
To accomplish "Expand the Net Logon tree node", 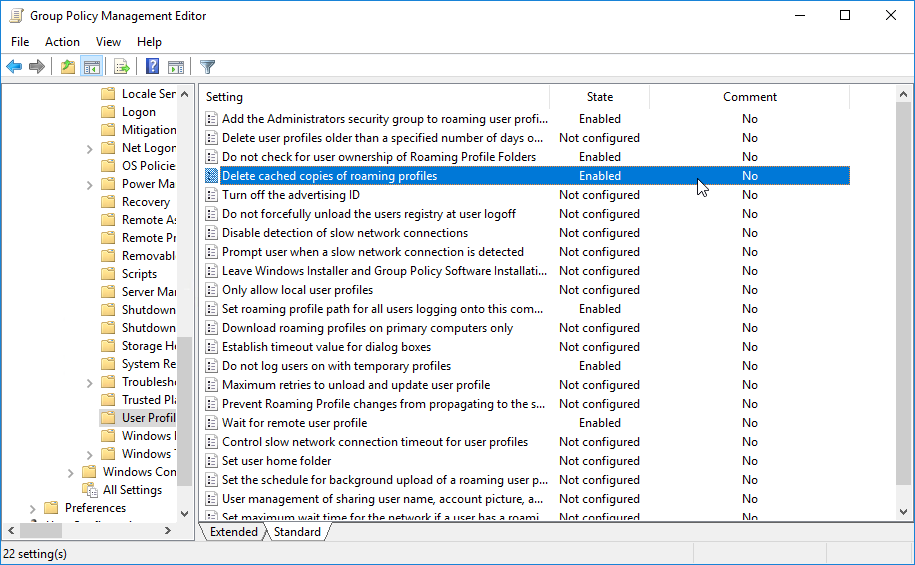I will click(90, 148).
